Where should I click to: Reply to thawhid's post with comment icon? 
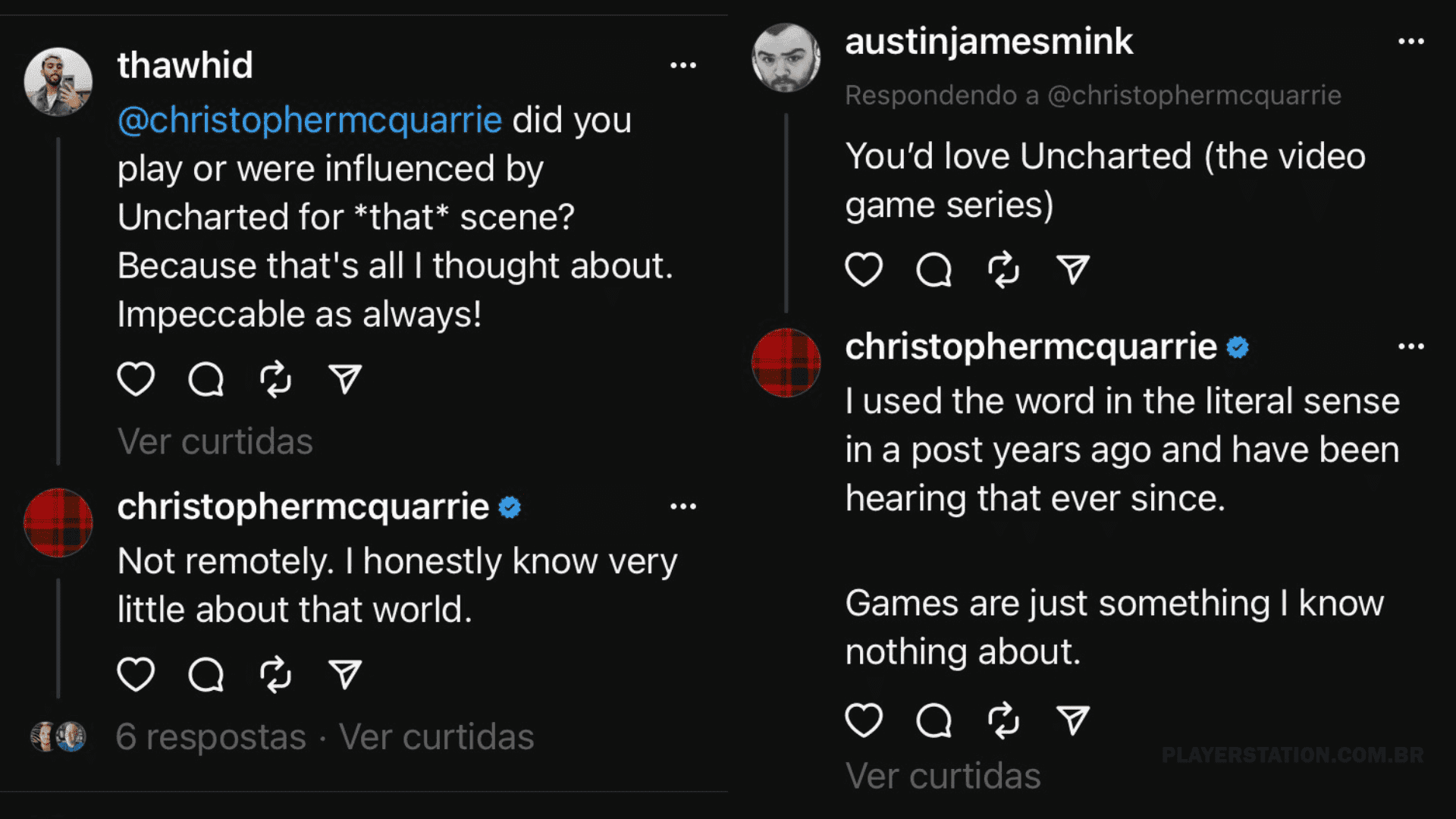pos(206,379)
